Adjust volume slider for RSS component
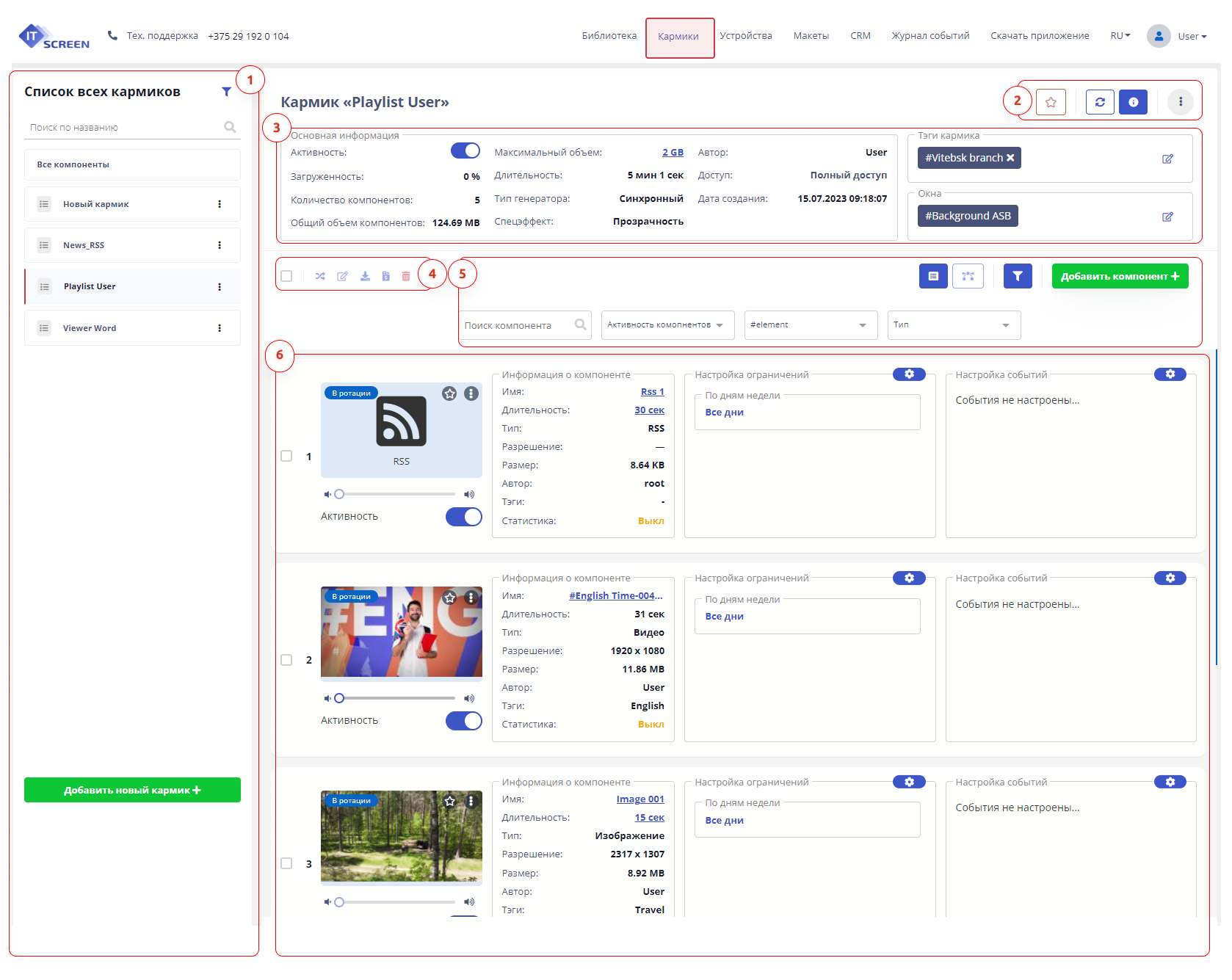 [396, 494]
